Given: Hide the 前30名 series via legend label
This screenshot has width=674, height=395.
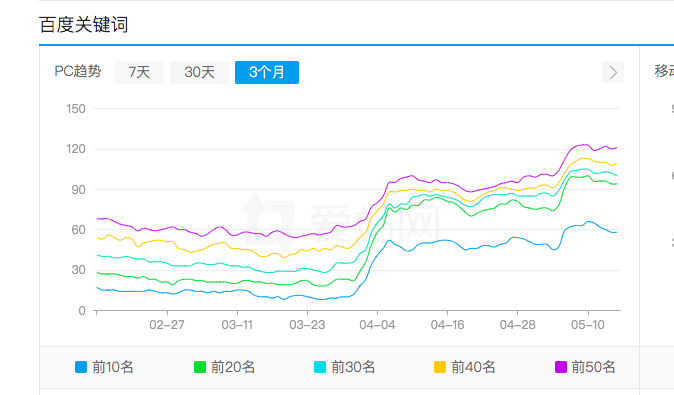Looking at the screenshot, I should (353, 367).
